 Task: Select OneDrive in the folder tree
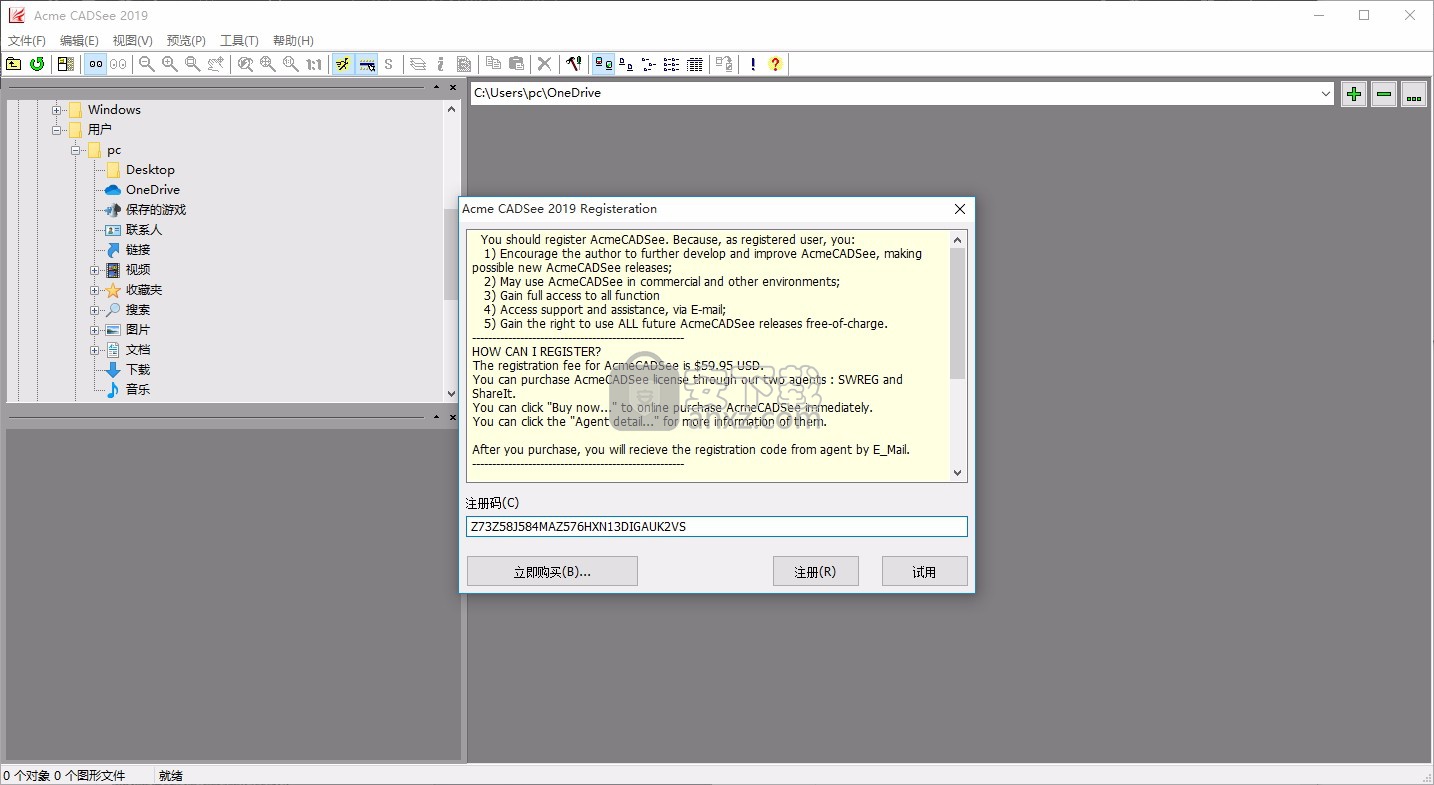153,190
